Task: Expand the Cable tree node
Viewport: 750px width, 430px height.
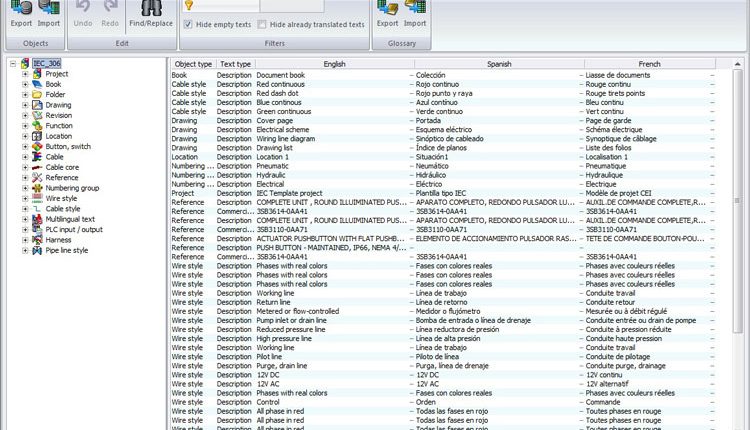Action: coord(25,157)
